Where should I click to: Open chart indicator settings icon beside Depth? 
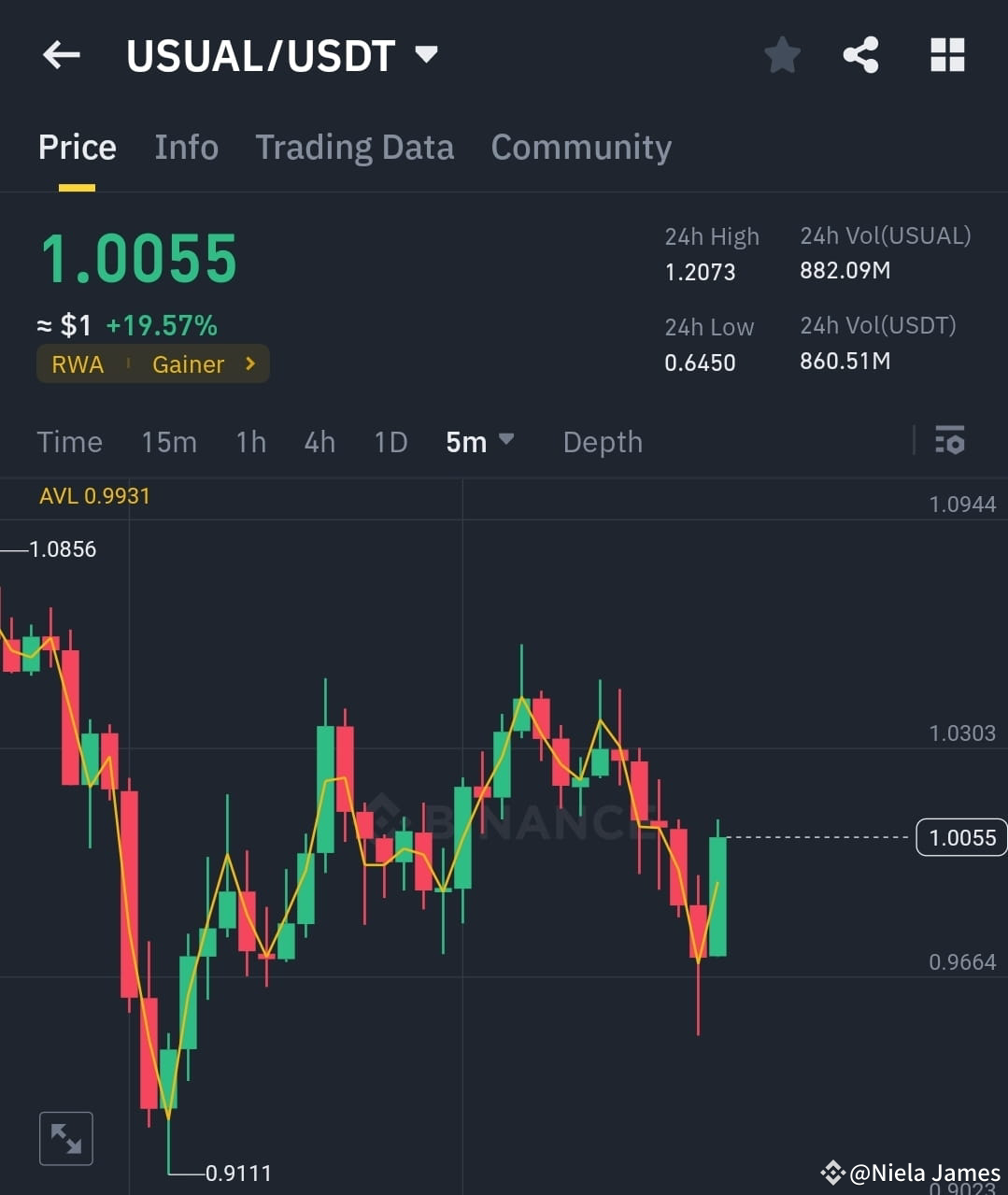[949, 440]
